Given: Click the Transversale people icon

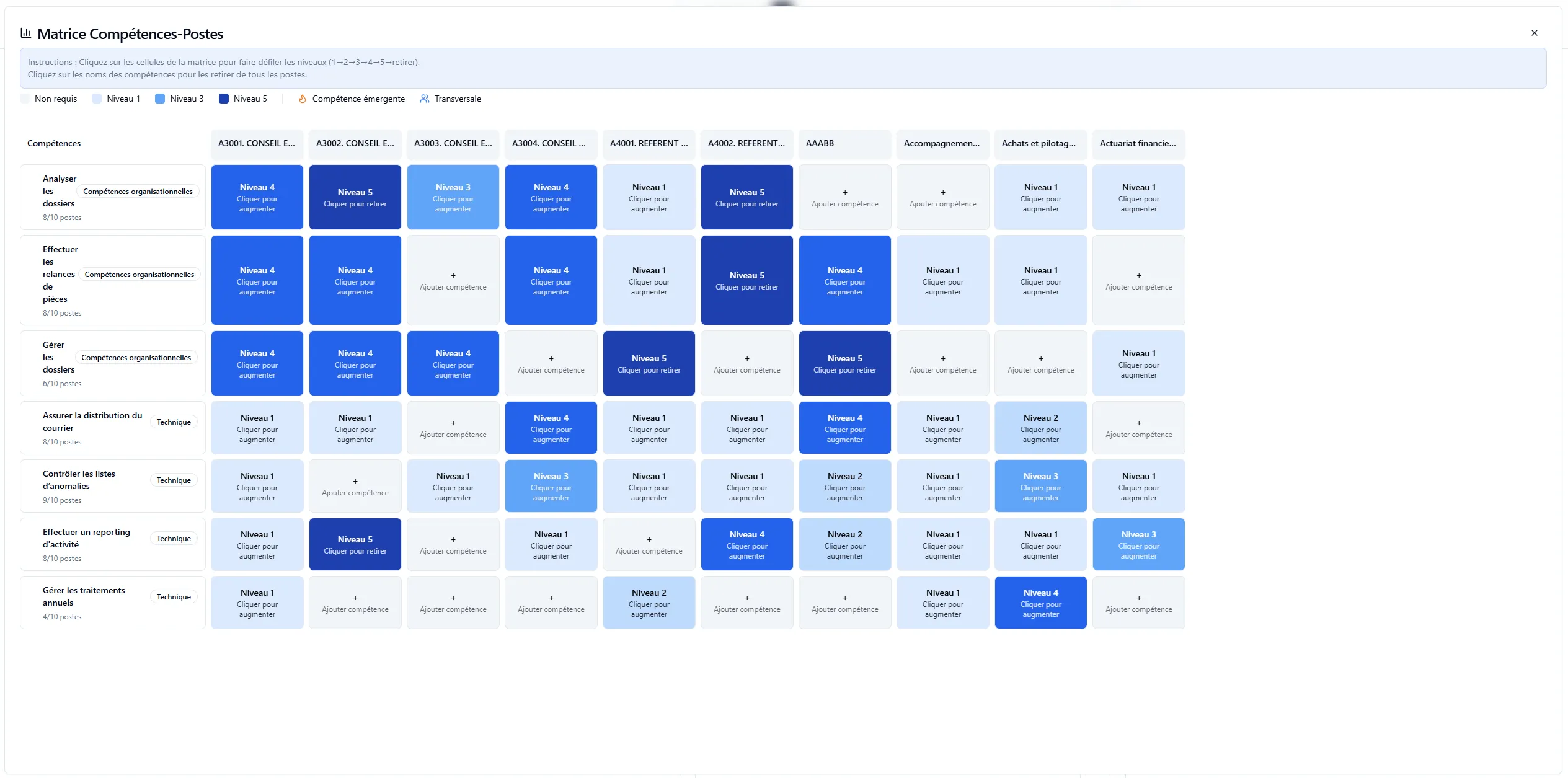Looking at the screenshot, I should [x=425, y=99].
